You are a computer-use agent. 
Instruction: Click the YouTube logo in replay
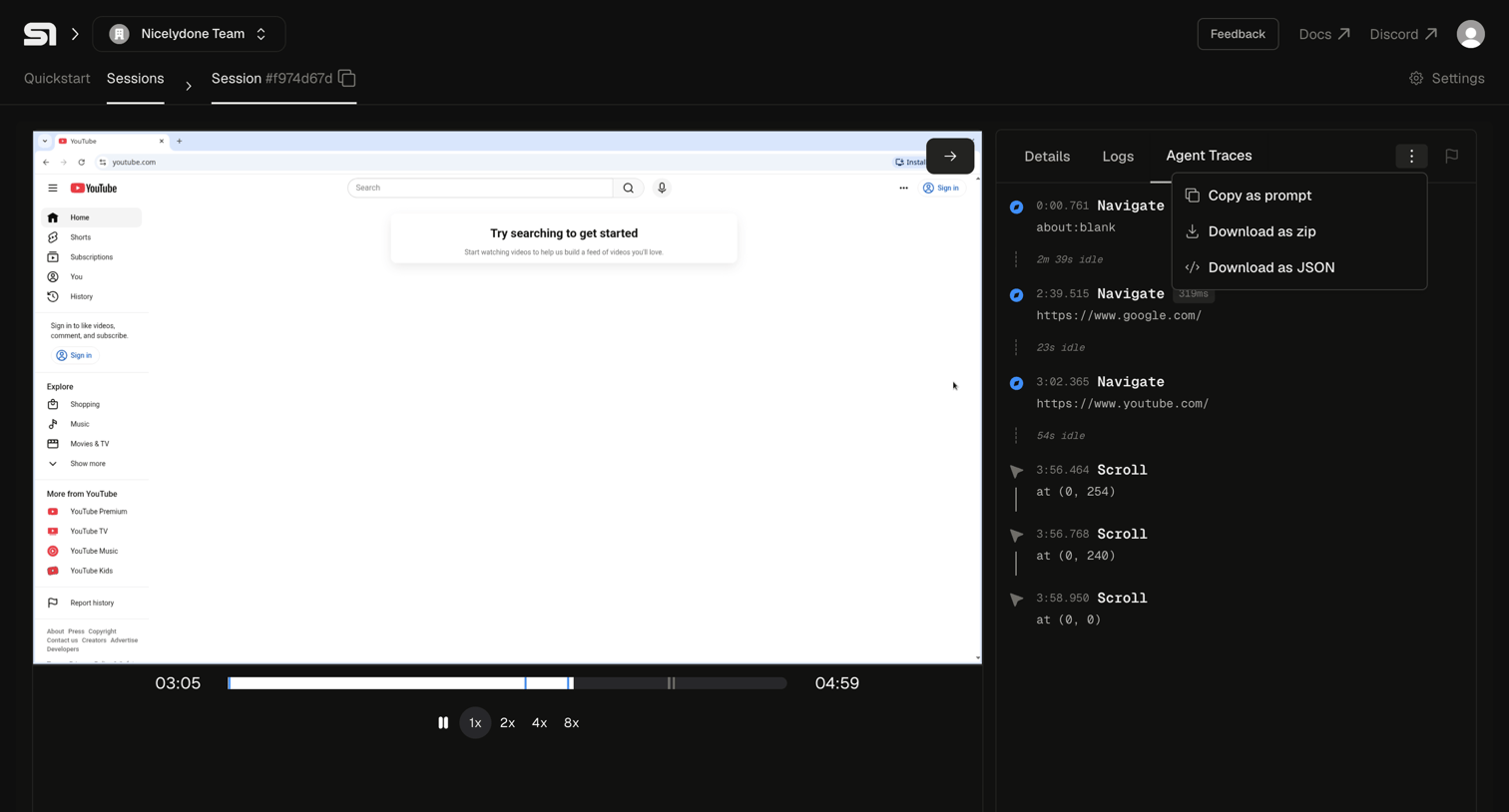tap(94, 188)
